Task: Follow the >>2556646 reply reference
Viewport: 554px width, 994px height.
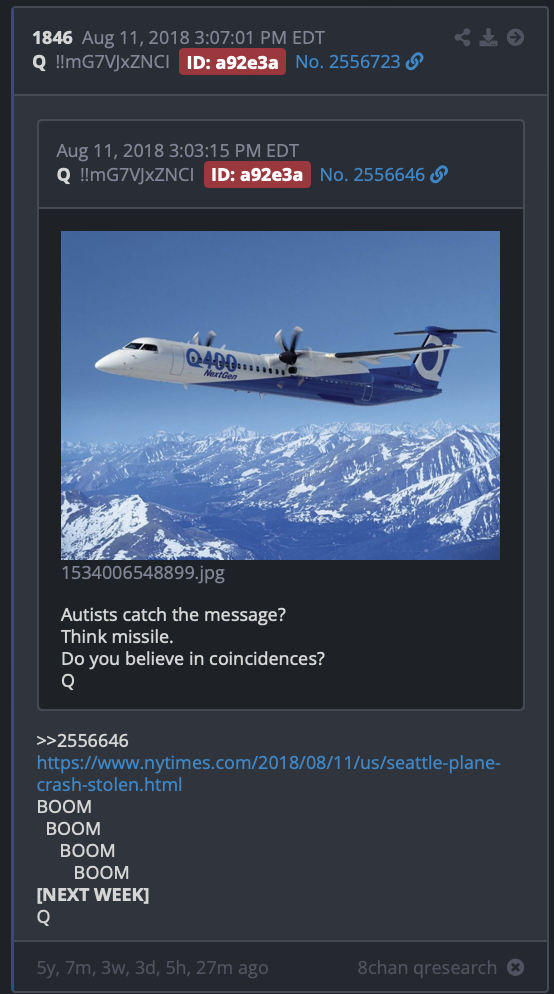Action: click(x=82, y=740)
